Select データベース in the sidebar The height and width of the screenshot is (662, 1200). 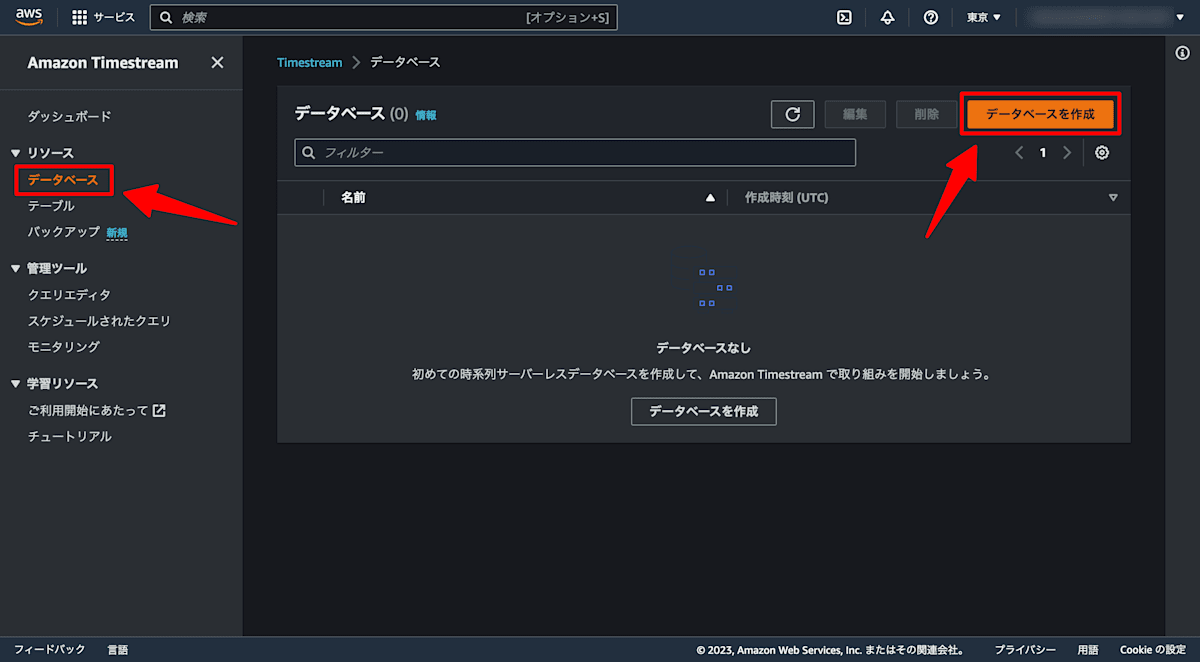coord(63,180)
